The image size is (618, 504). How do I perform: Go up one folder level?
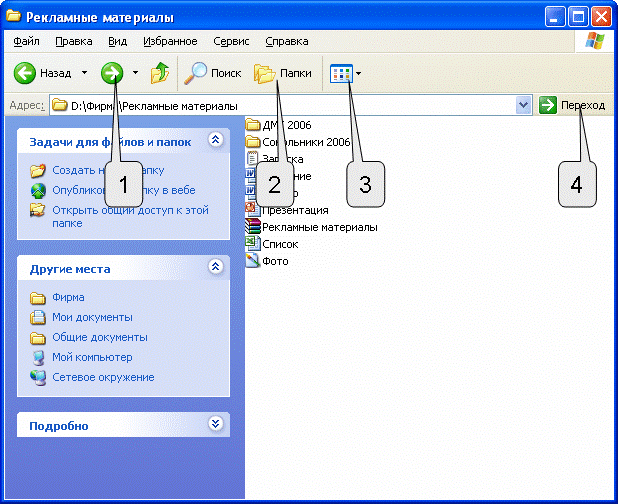(x=160, y=73)
